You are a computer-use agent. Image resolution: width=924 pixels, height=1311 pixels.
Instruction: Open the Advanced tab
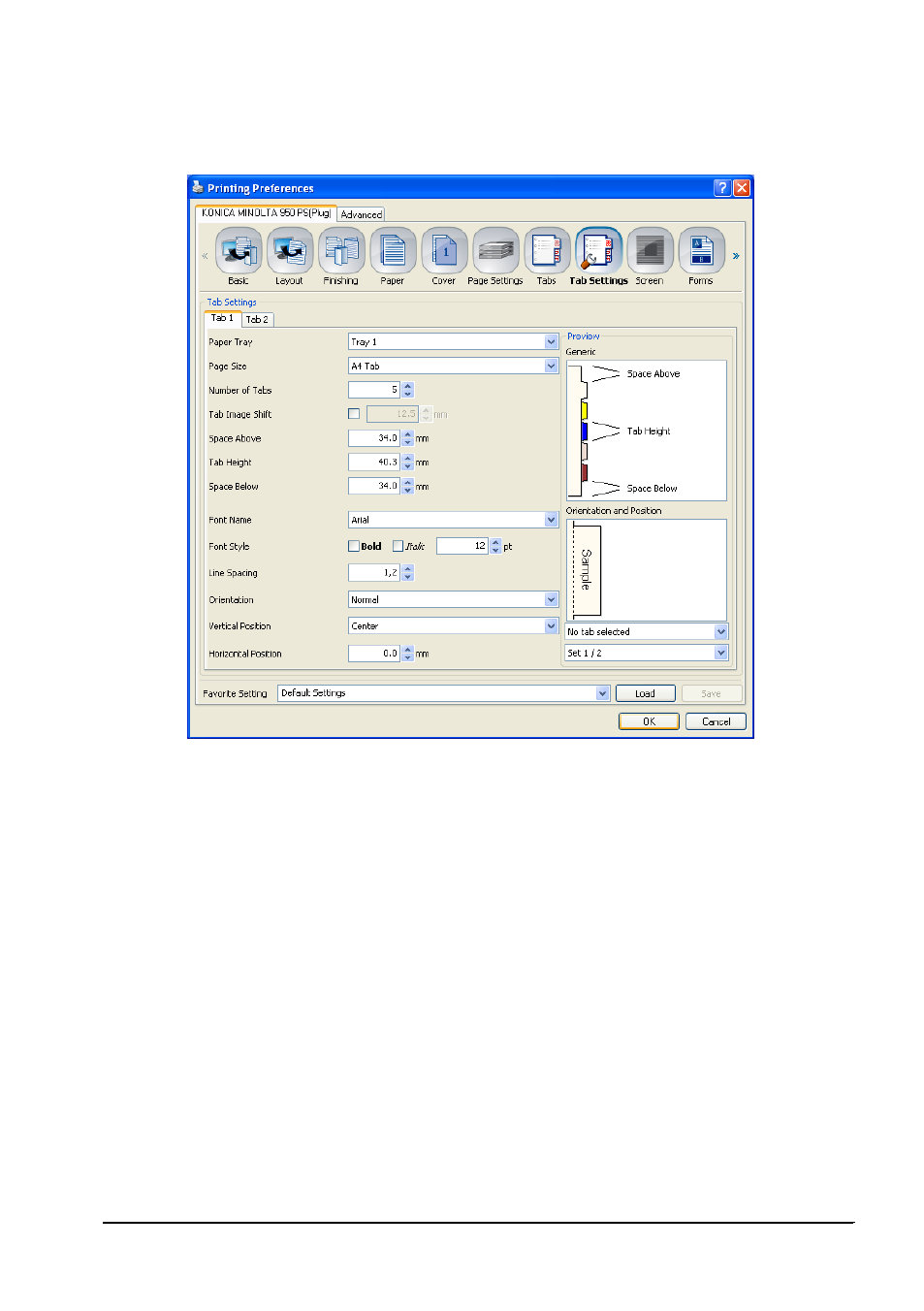(362, 214)
